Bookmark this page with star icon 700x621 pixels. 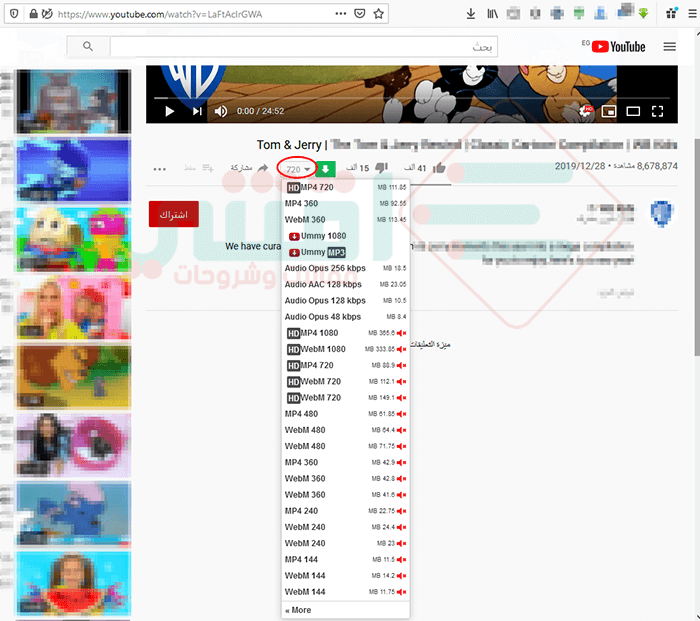pos(379,14)
